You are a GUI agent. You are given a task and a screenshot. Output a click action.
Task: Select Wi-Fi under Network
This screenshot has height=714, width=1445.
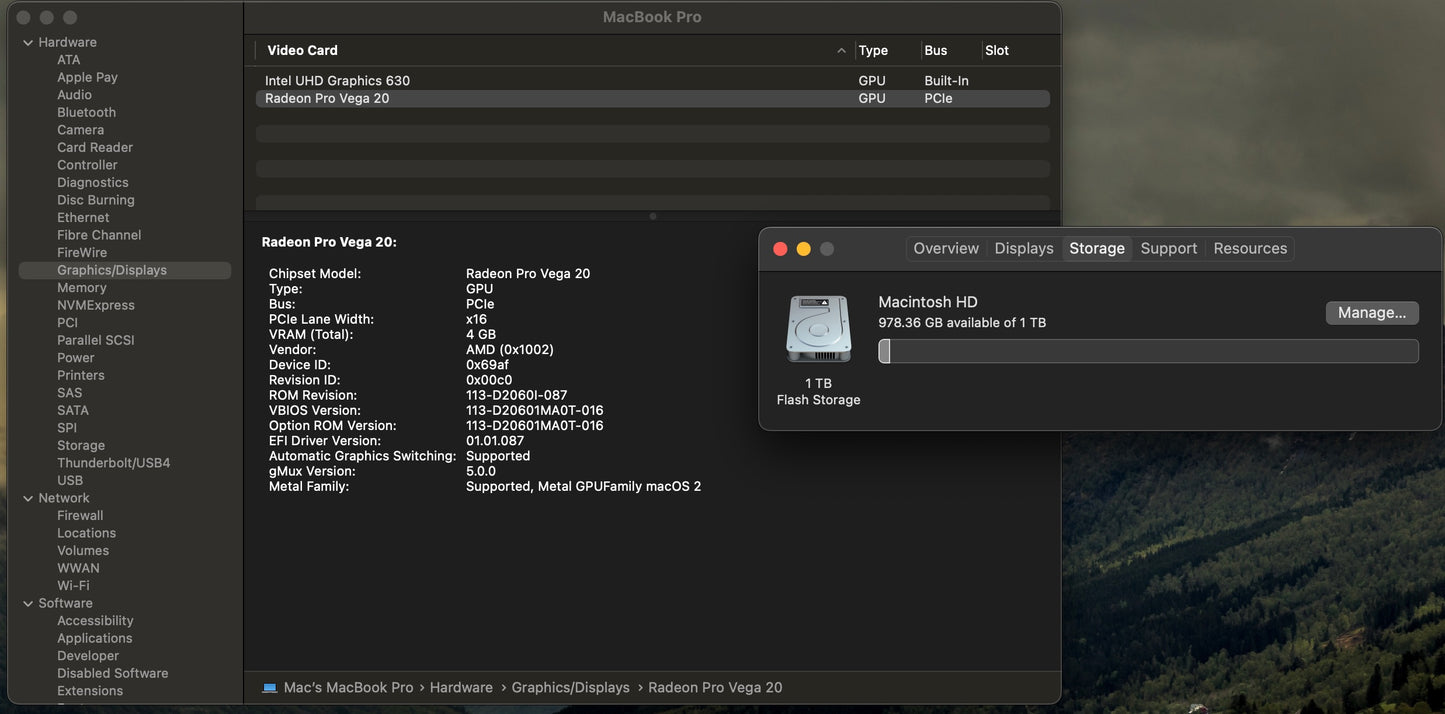tap(73, 586)
